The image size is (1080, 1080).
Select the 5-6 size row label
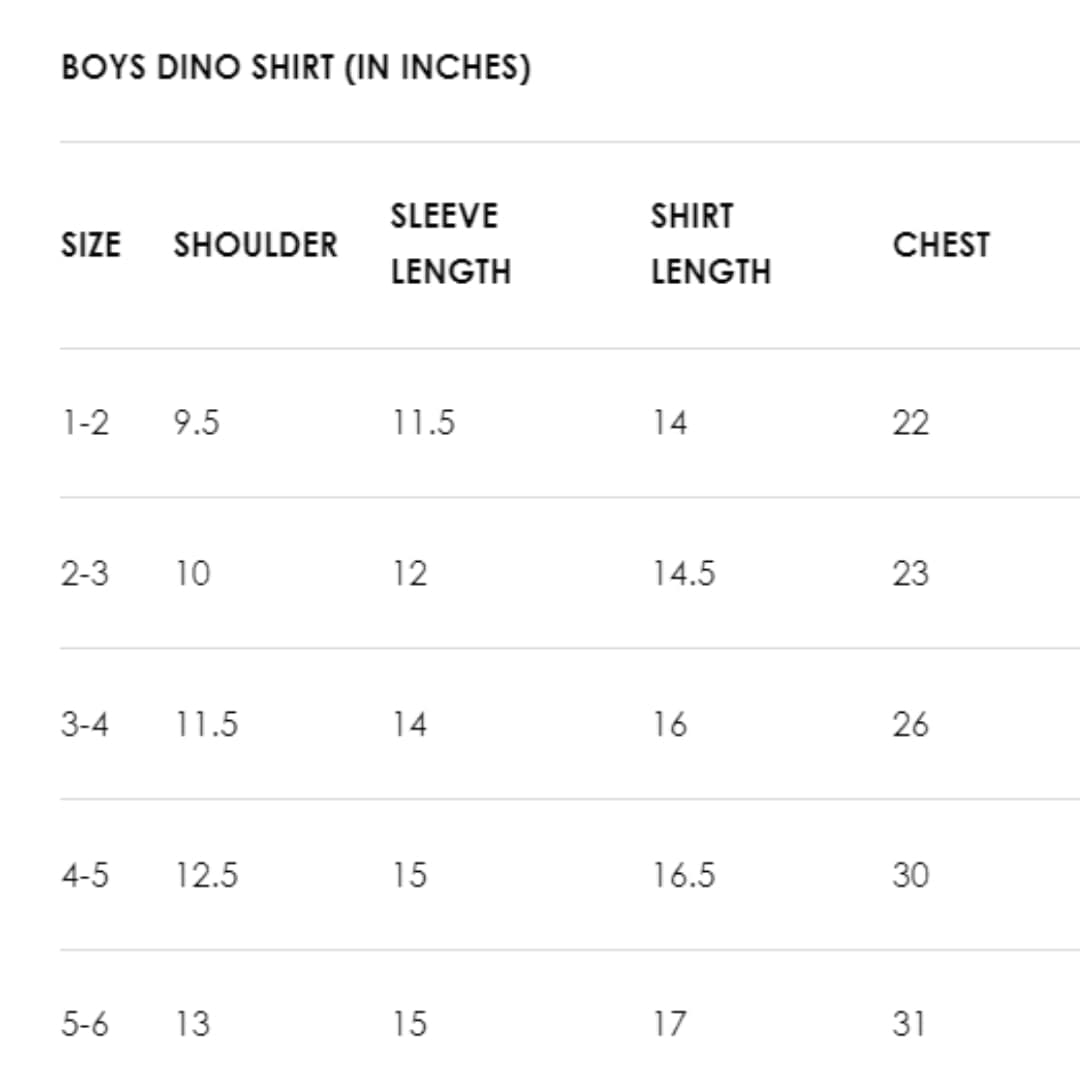(85, 1025)
